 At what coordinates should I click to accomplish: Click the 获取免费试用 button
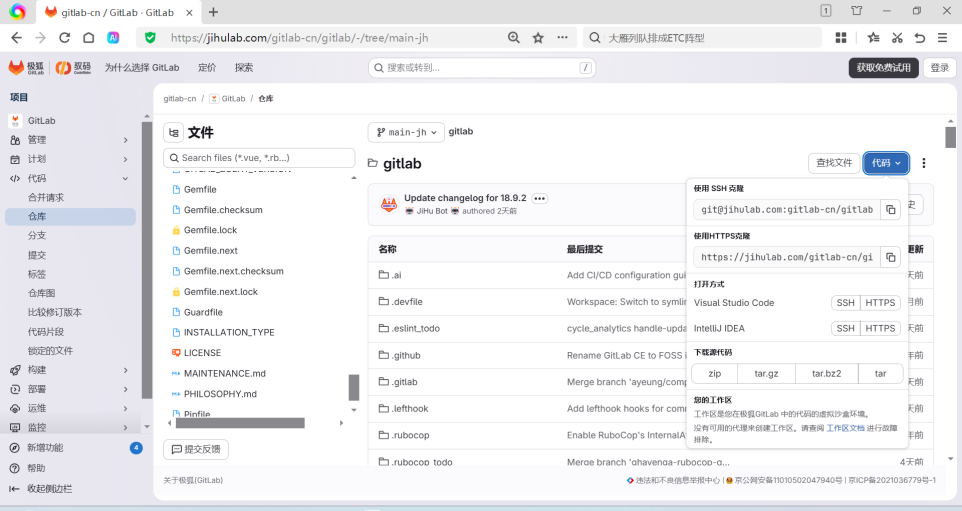[x=883, y=67]
